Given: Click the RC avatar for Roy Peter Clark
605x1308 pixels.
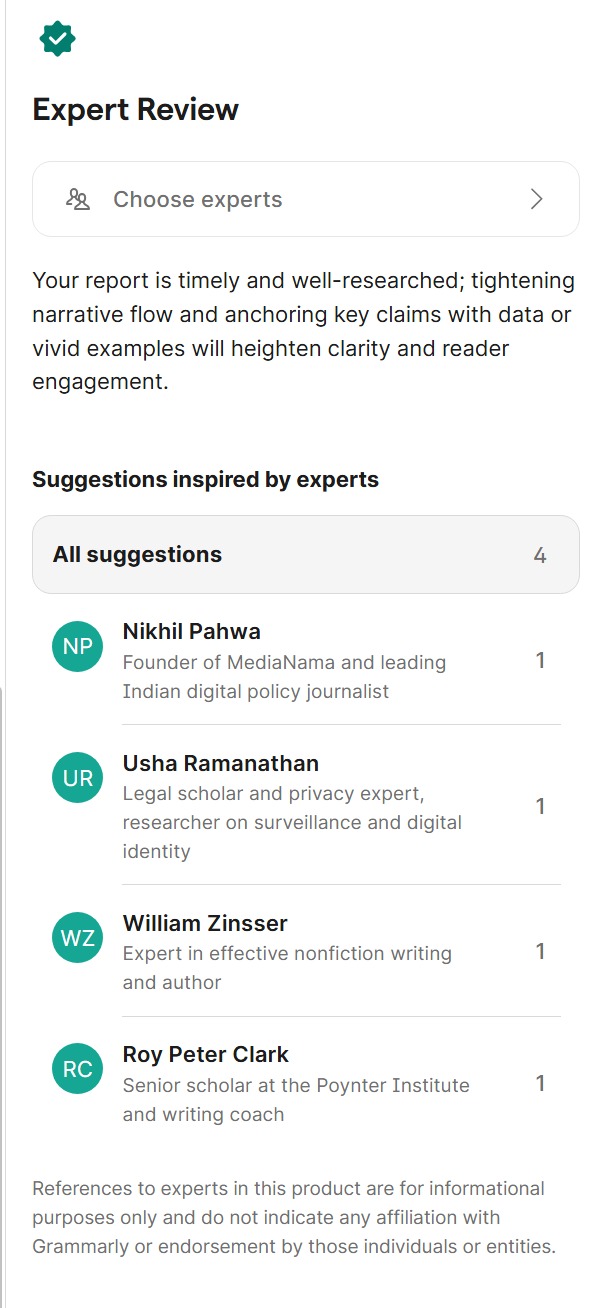Looking at the screenshot, I should 77,1069.
